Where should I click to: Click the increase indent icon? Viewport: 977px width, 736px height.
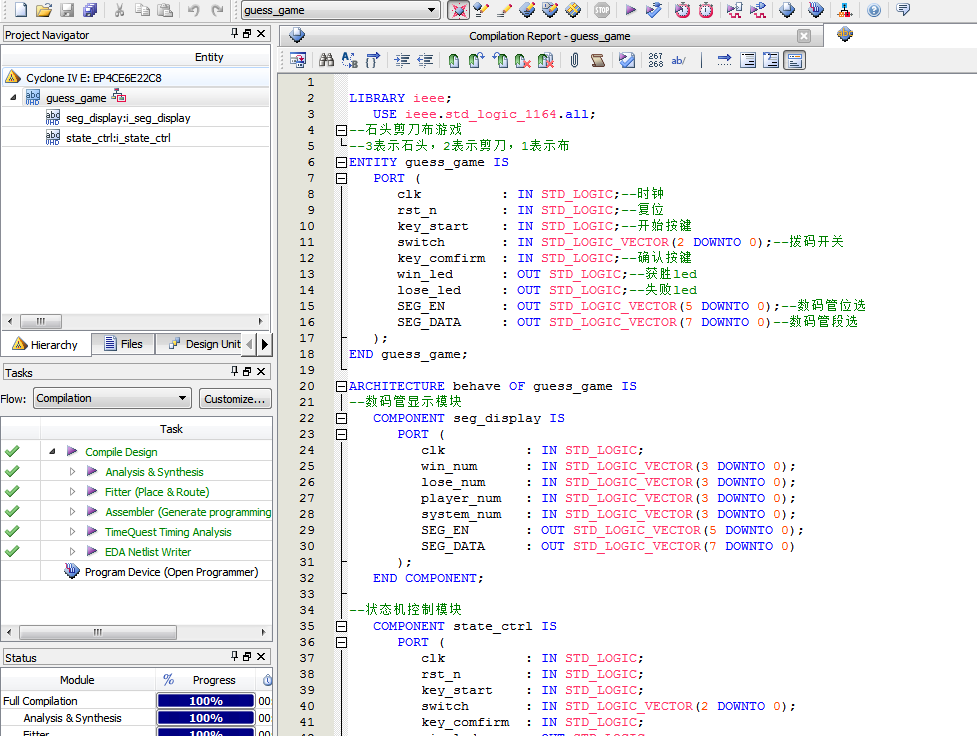pos(402,60)
